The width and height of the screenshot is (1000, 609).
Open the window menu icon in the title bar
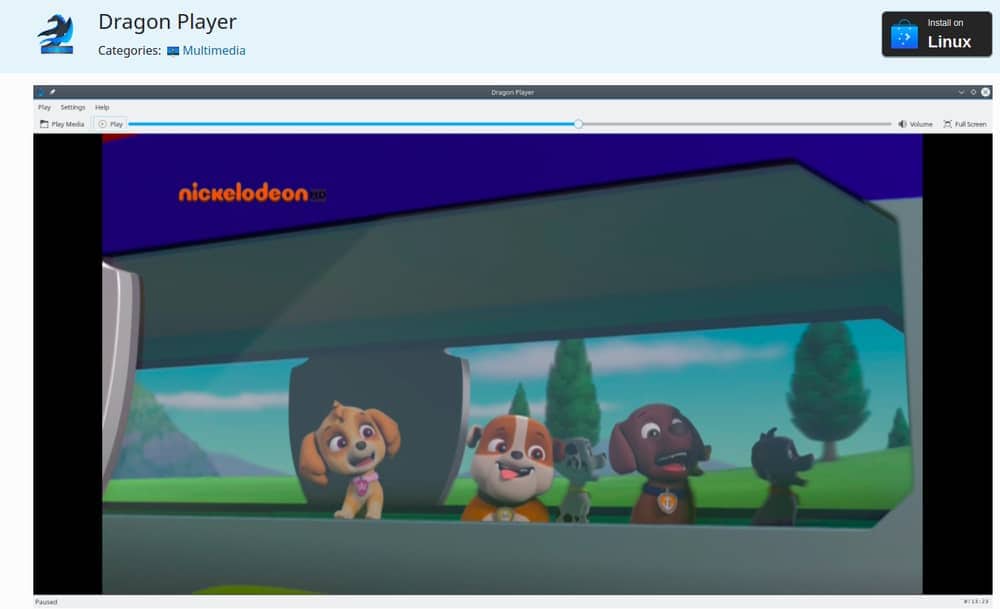pyautogui.click(x=41, y=92)
